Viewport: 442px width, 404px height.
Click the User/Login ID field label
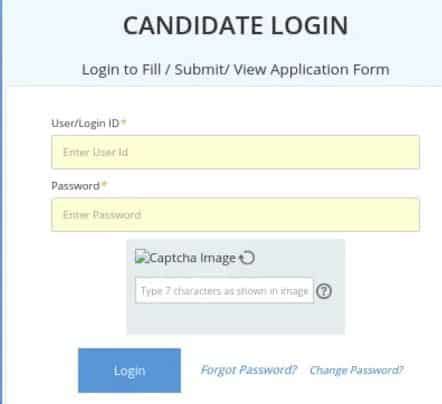[x=85, y=123]
